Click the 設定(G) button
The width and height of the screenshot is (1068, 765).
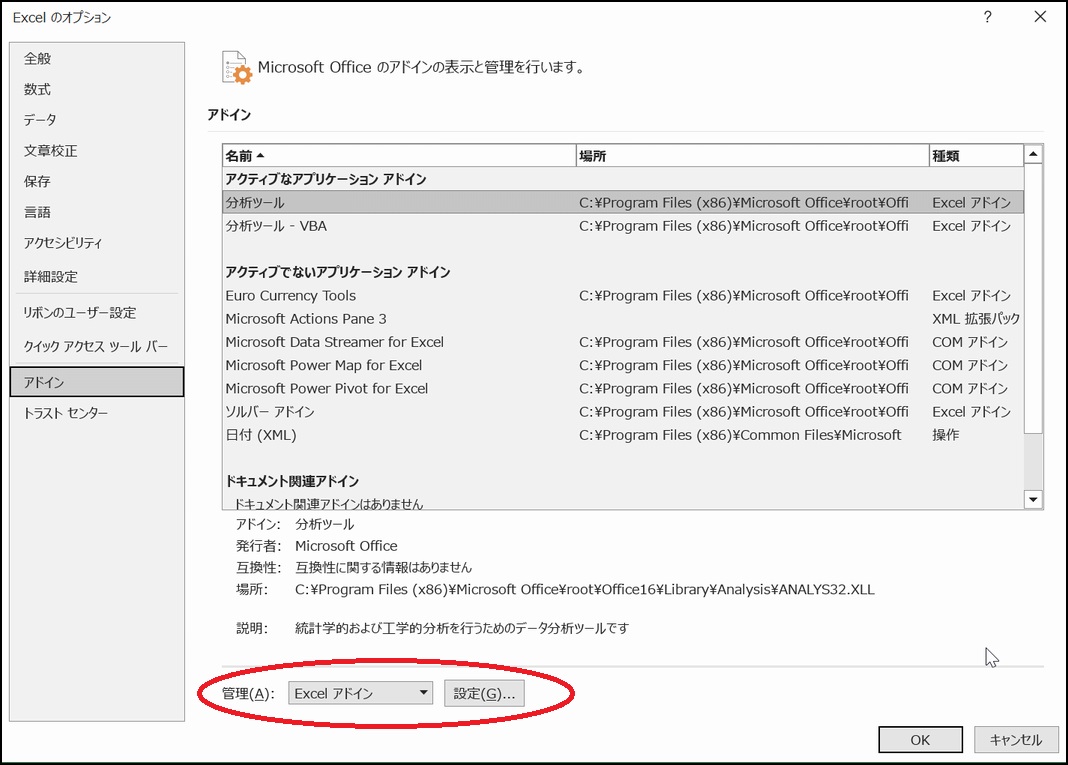[485, 692]
